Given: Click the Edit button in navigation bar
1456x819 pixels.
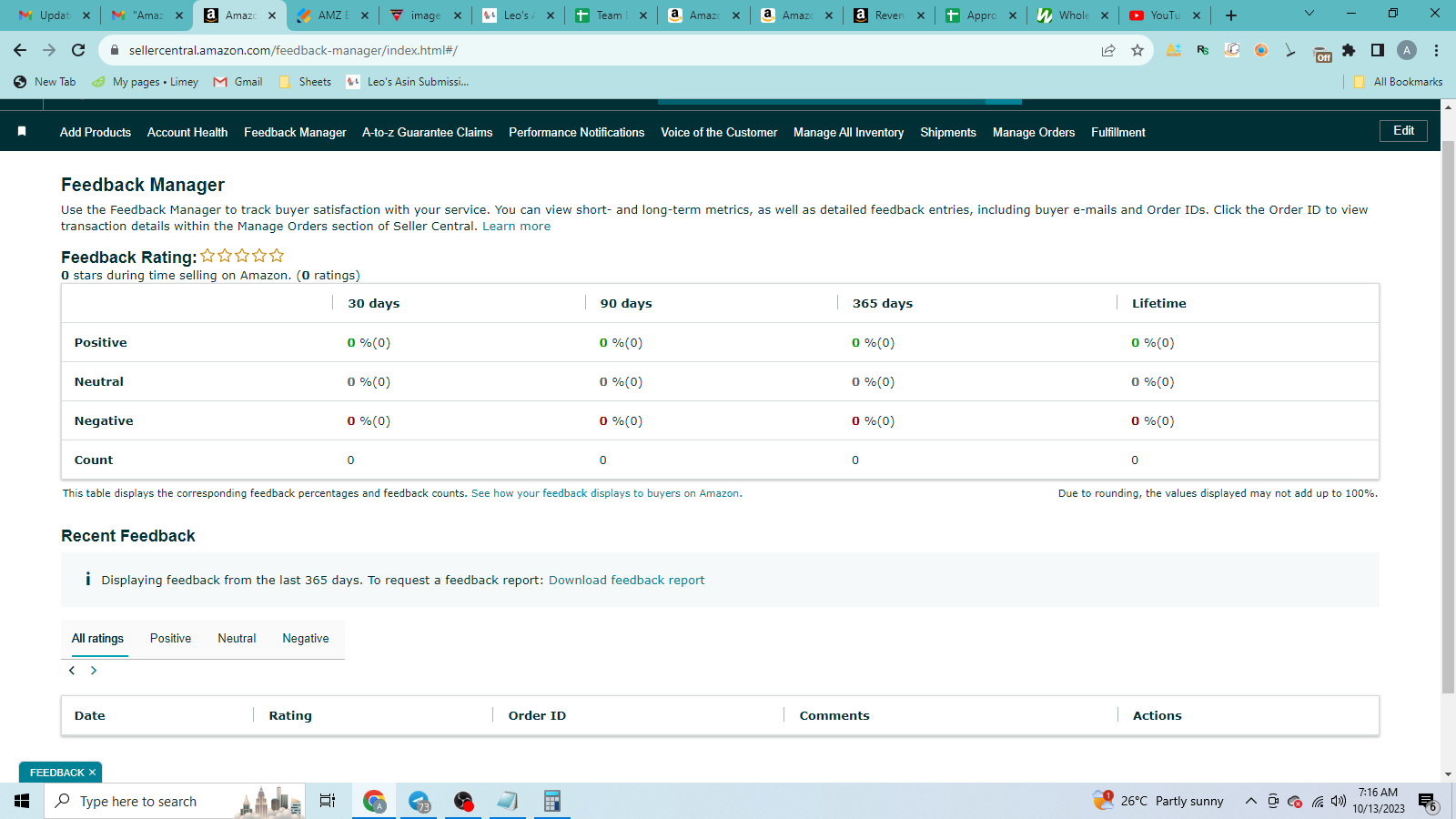Looking at the screenshot, I should pyautogui.click(x=1404, y=130).
